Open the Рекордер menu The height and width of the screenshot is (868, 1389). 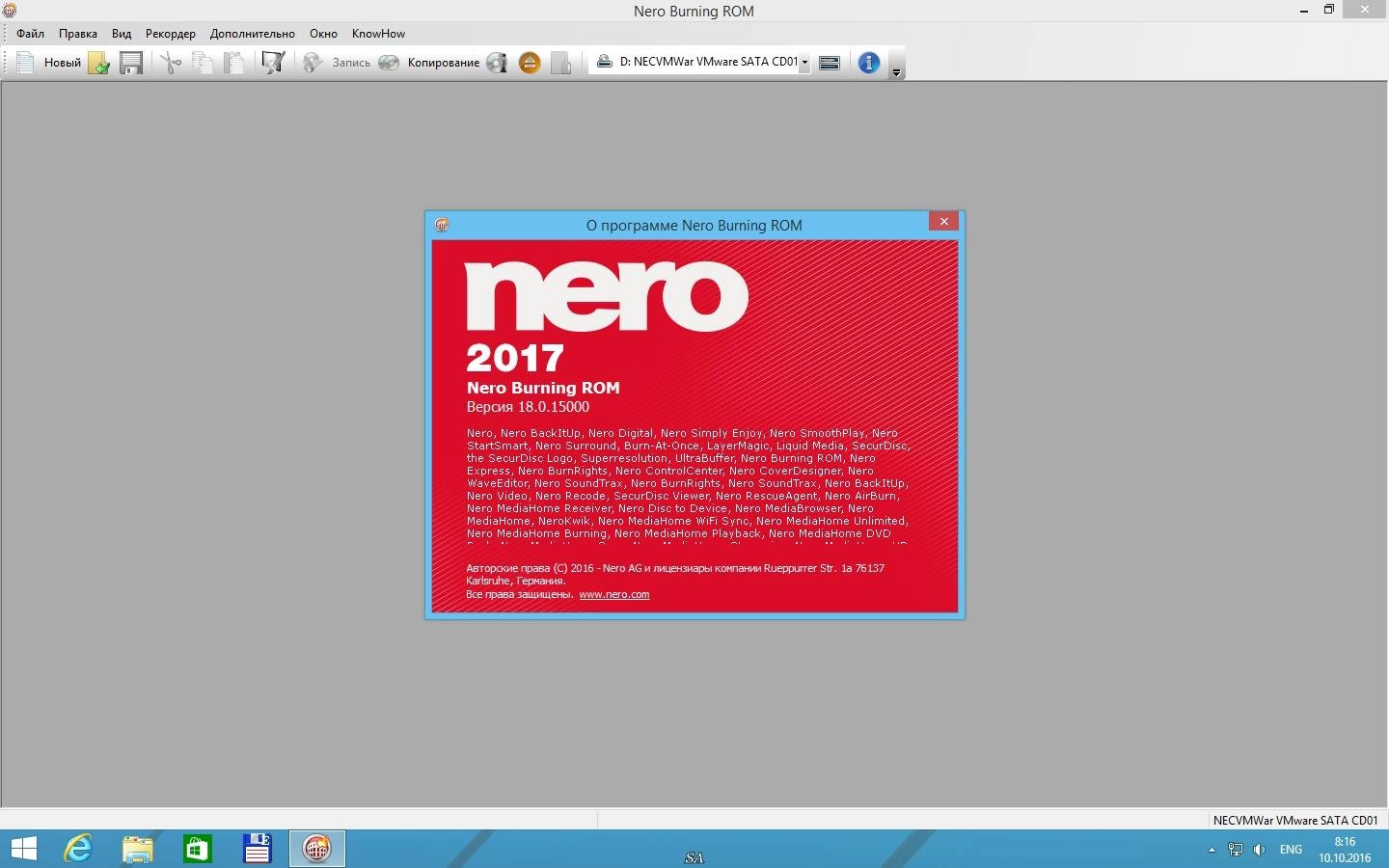point(171,33)
